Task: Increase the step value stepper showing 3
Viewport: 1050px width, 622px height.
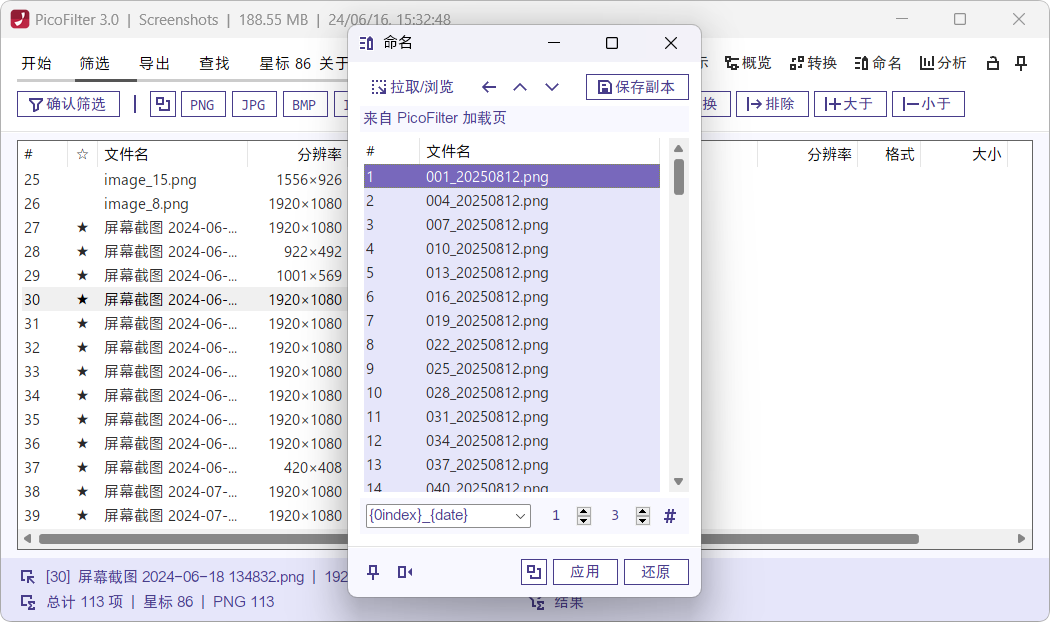Action: click(x=643, y=511)
